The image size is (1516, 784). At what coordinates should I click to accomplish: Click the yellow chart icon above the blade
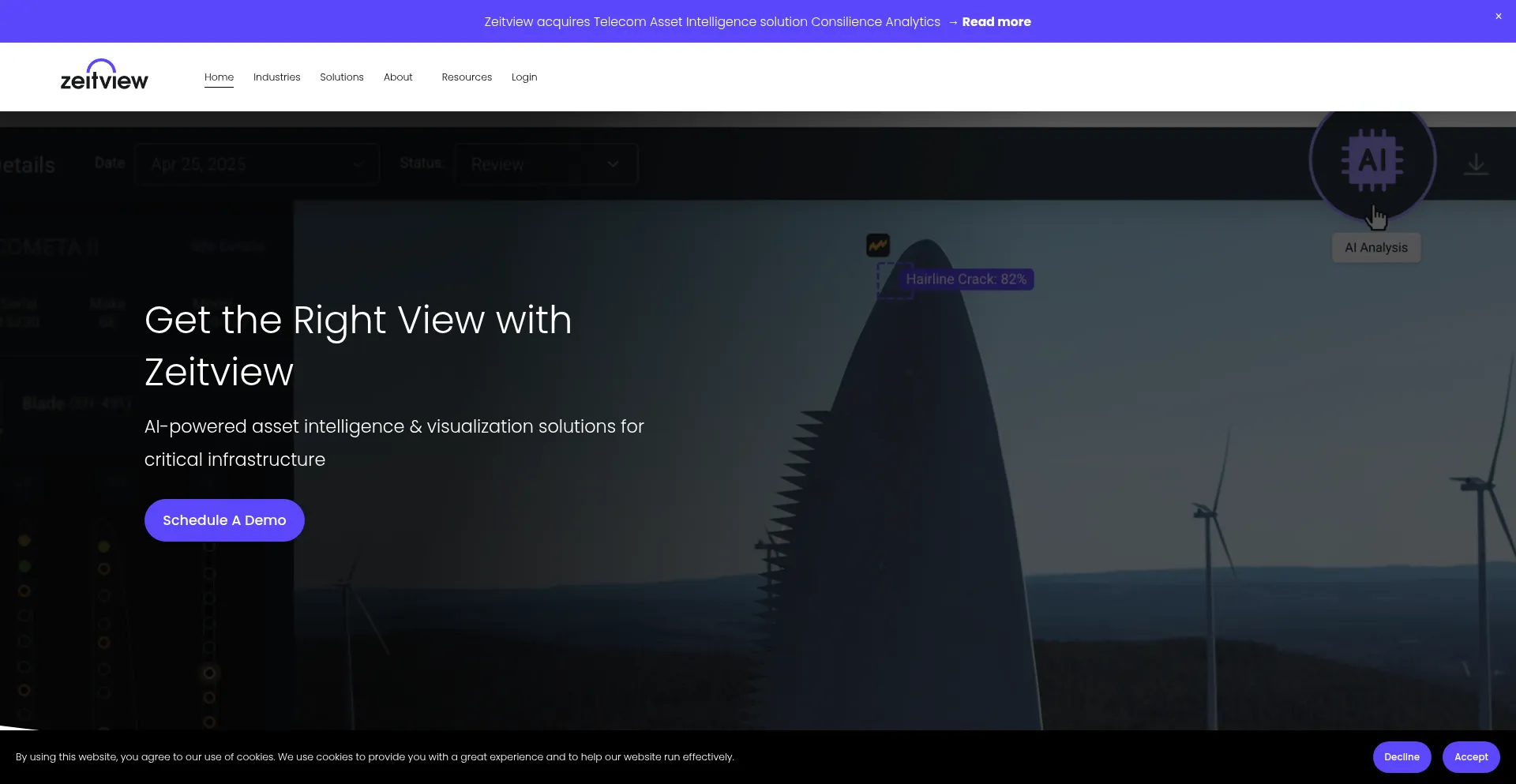tap(878, 246)
